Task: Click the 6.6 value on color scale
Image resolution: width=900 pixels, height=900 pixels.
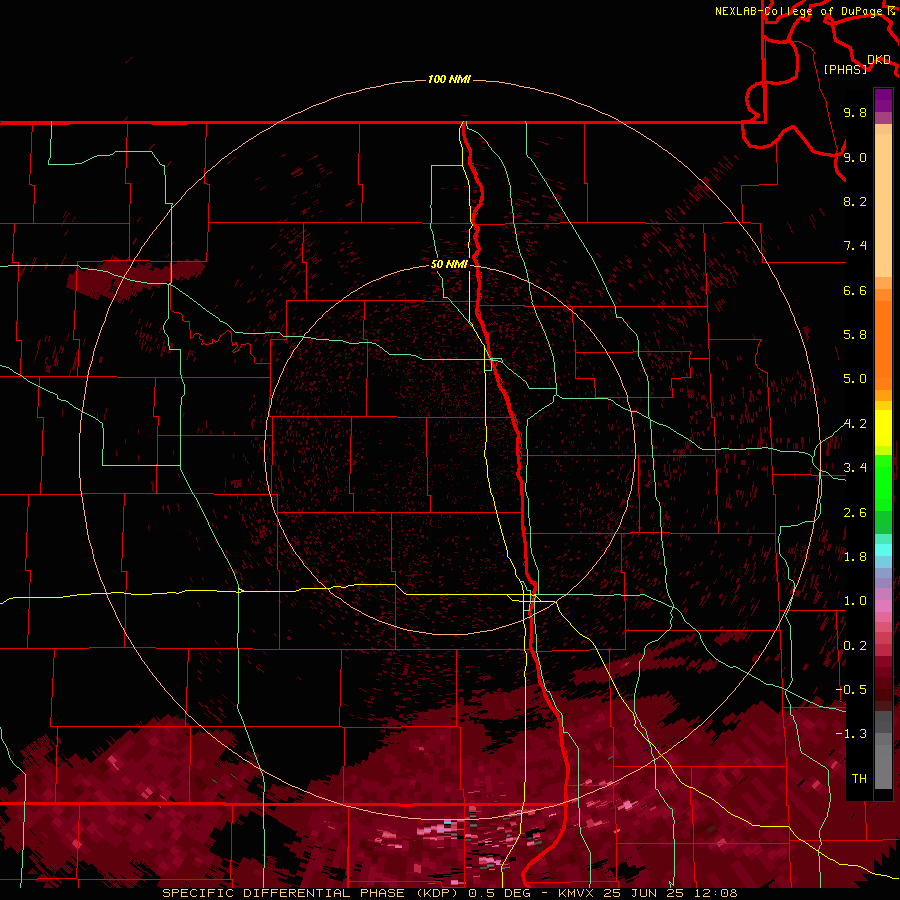Action: point(855,290)
